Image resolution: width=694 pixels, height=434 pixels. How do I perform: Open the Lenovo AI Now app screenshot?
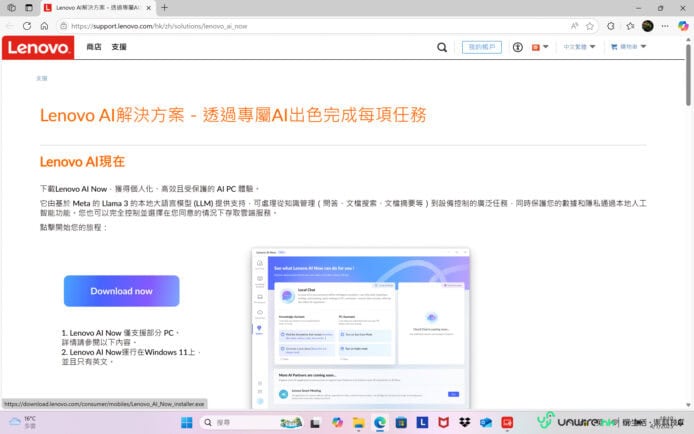[x=361, y=328]
